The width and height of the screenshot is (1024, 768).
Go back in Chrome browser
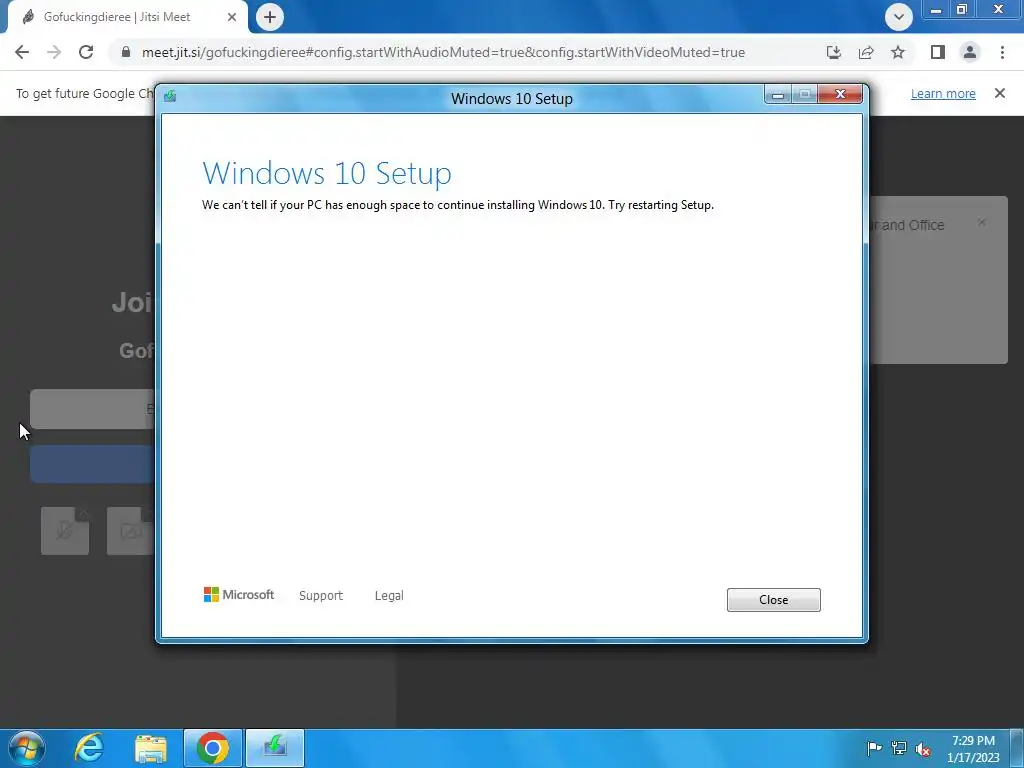coord(22,52)
